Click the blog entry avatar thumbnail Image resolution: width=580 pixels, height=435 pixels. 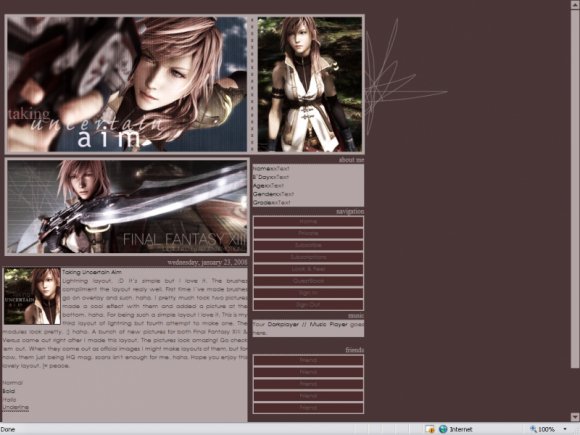(32, 296)
